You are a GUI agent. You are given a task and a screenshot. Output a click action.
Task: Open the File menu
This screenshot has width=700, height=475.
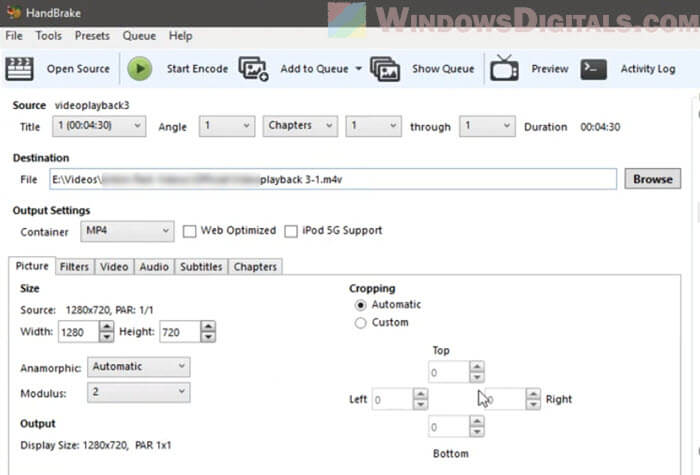[14, 36]
